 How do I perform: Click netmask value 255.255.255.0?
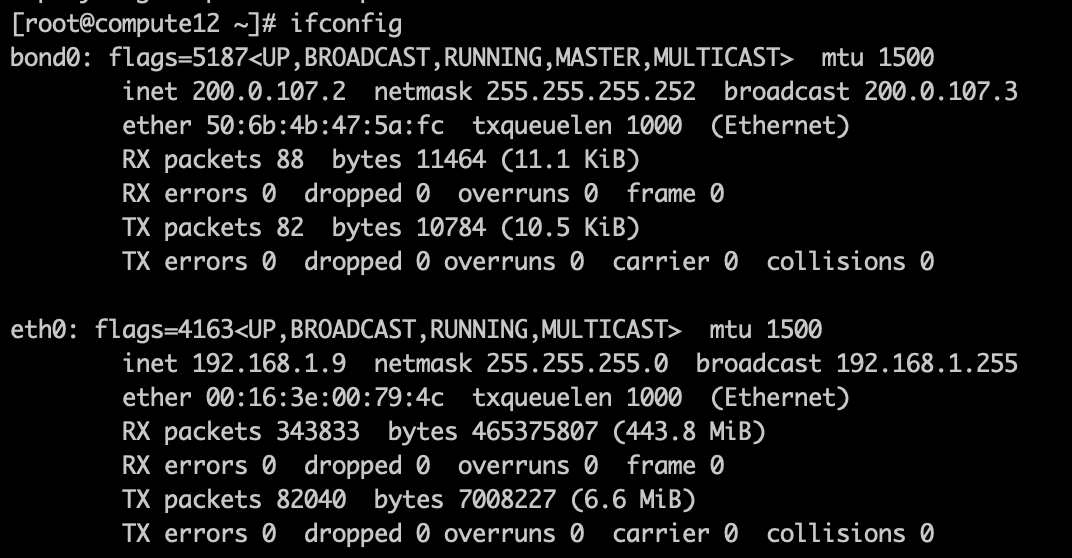(577, 363)
